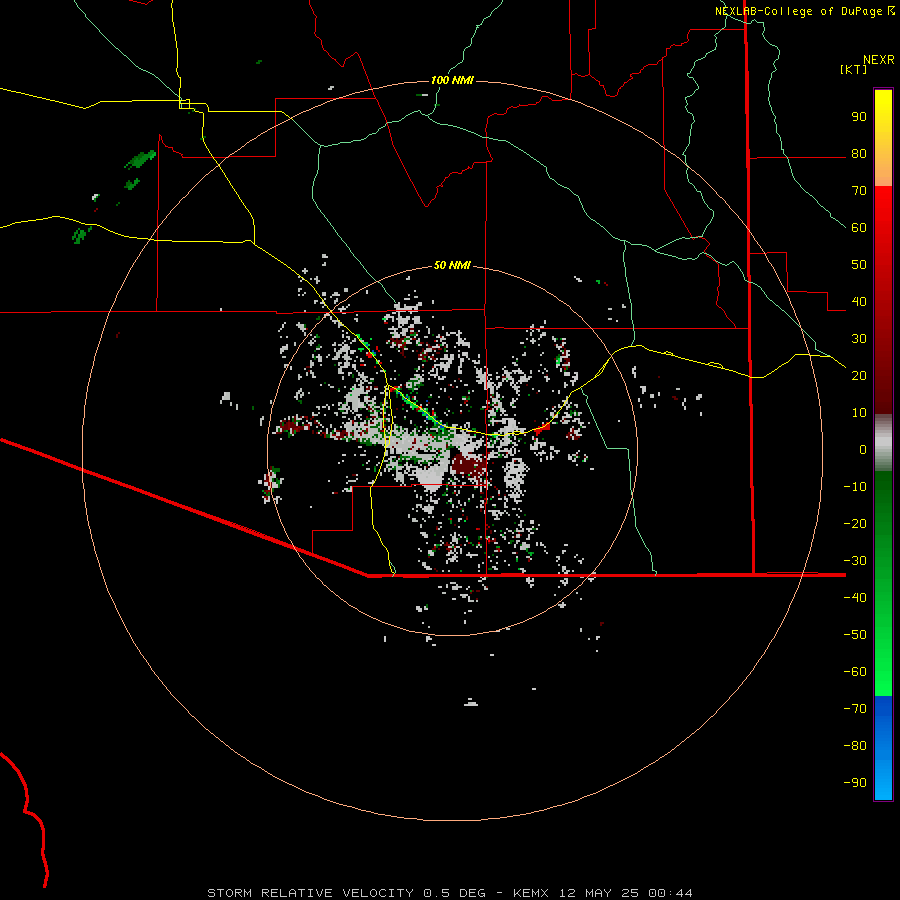Click the bright red 60-70 color bar segment
The height and width of the screenshot is (900, 900).
pos(883,208)
